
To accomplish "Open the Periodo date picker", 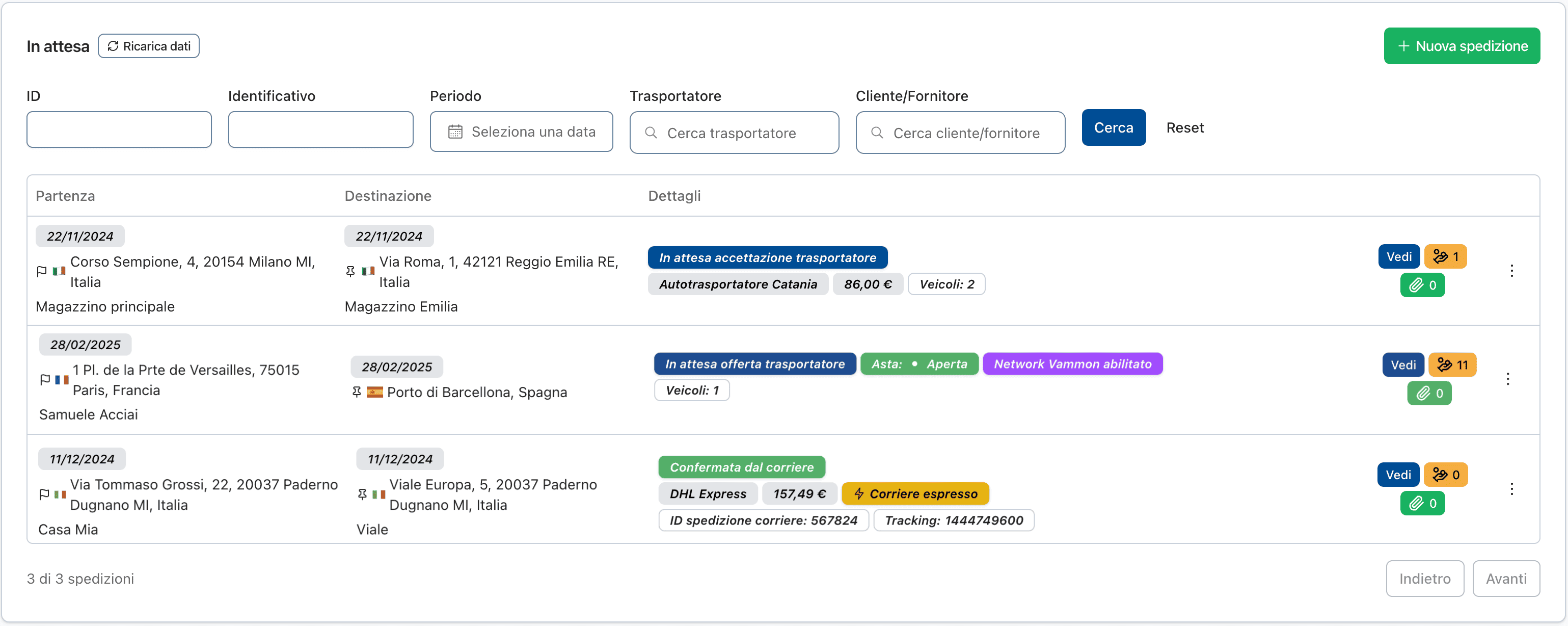I will (521, 132).
